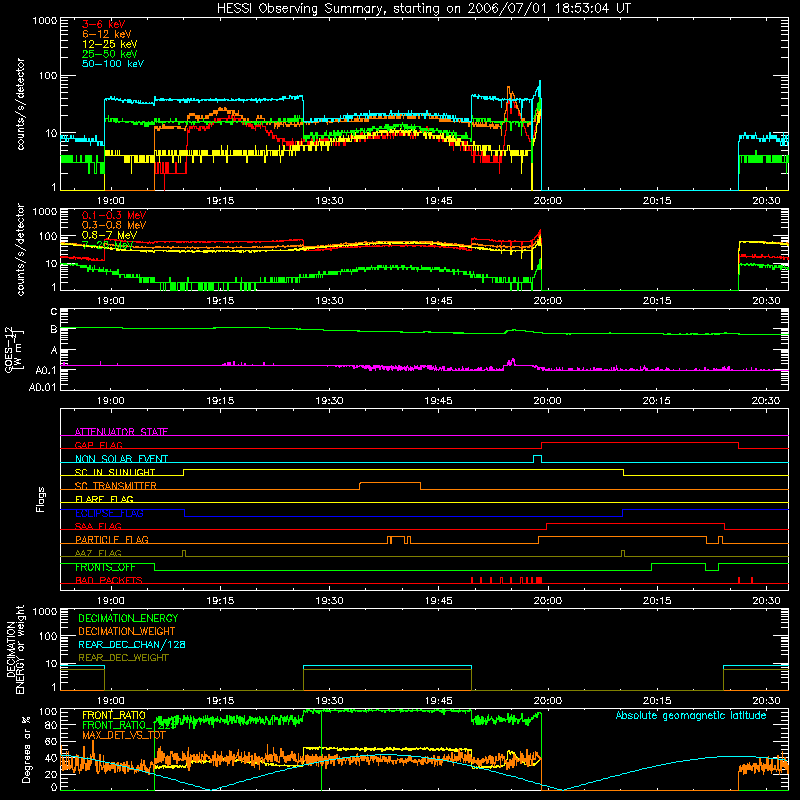Click the GOES bump near 19:55 on green curve
Image resolution: width=800 pixels, height=800 pixels.
[515, 331]
